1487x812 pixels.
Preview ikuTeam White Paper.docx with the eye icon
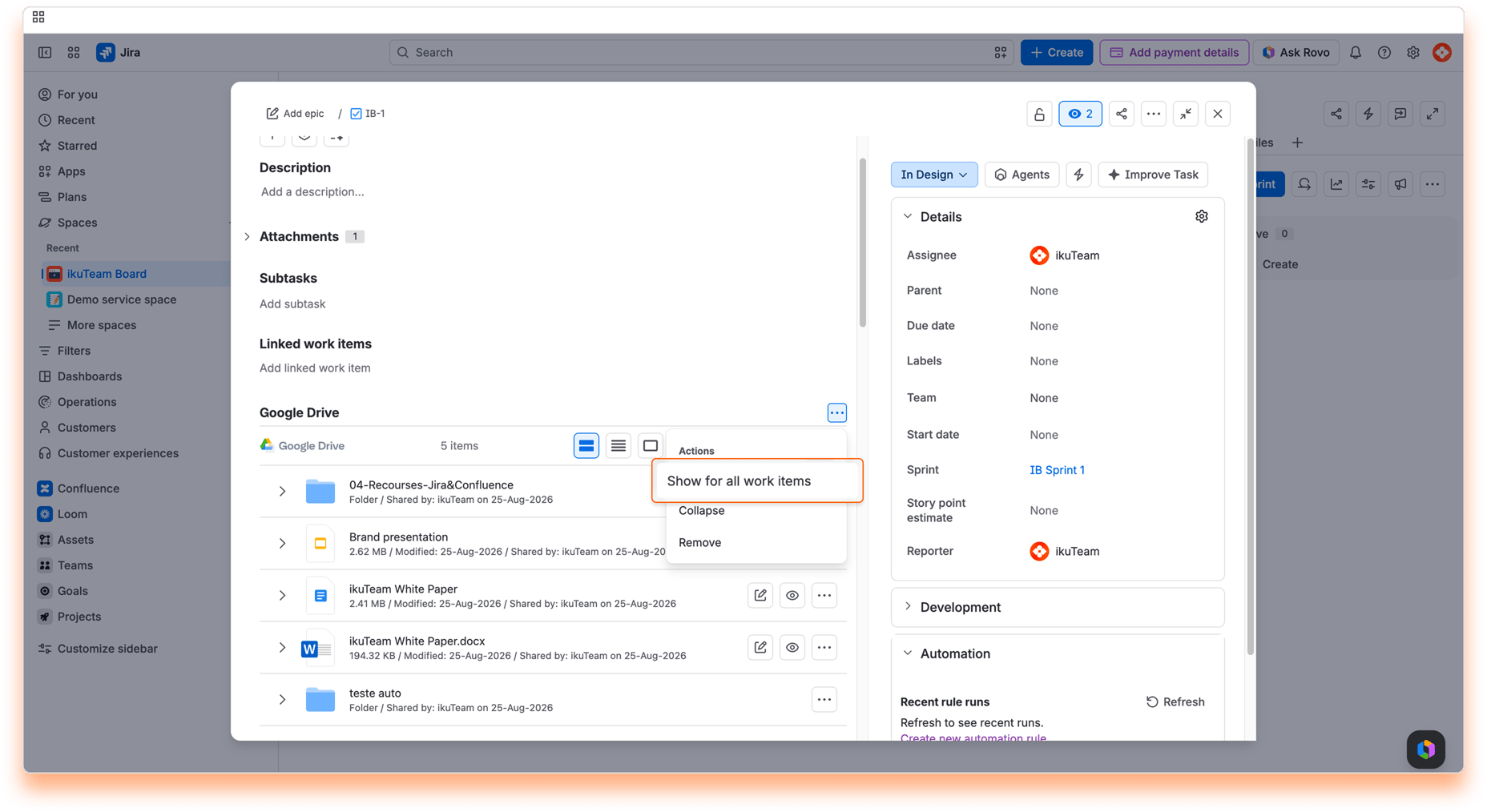pos(792,647)
